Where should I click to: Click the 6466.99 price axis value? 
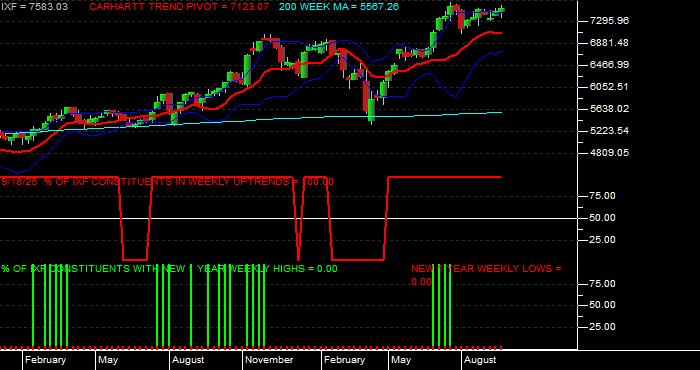609,65
